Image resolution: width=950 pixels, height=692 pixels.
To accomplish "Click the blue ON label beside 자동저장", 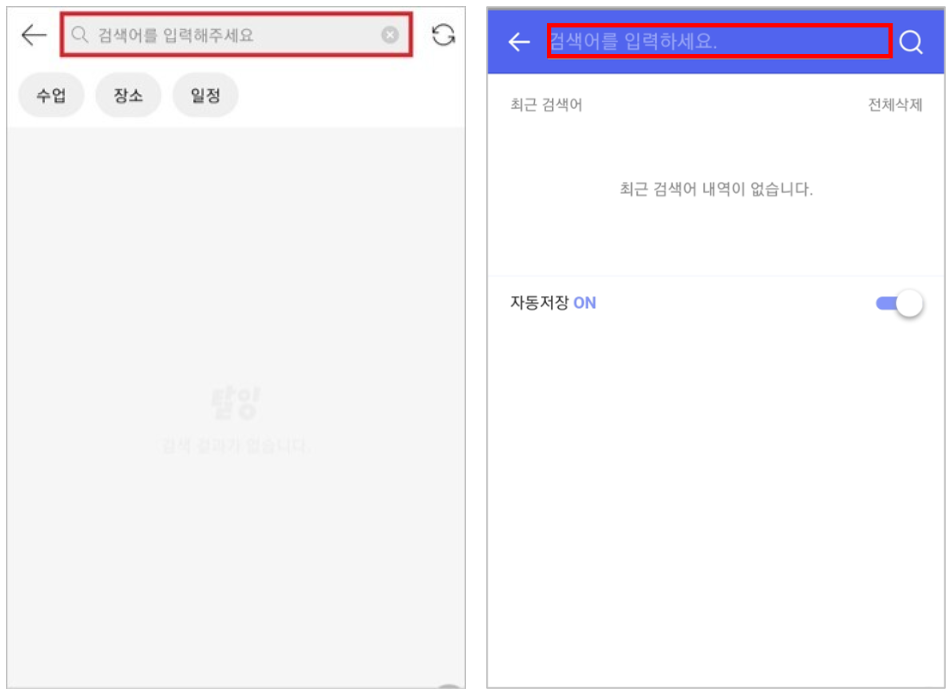I will click(585, 303).
